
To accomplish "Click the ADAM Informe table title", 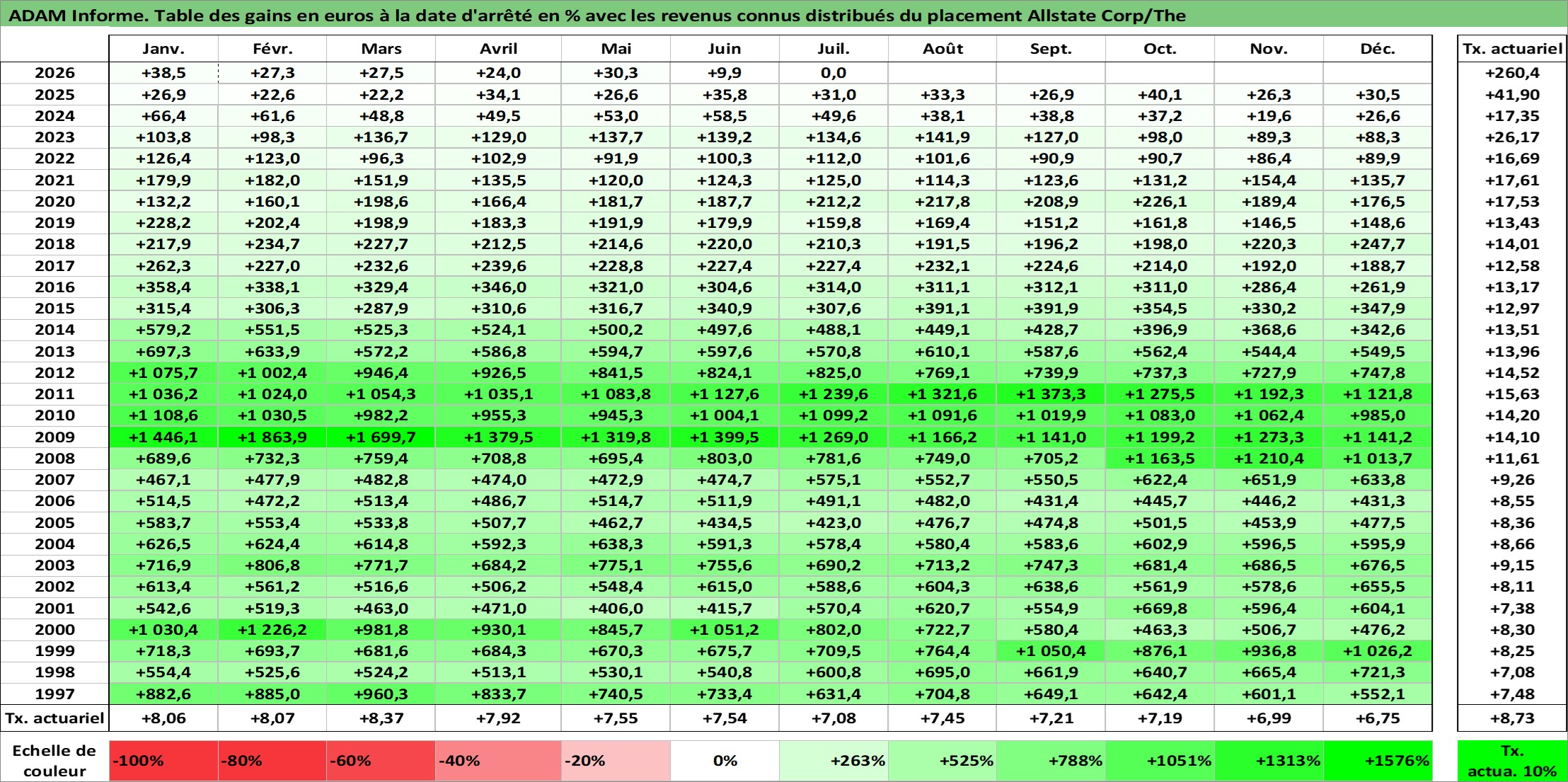I will point(597,16).
